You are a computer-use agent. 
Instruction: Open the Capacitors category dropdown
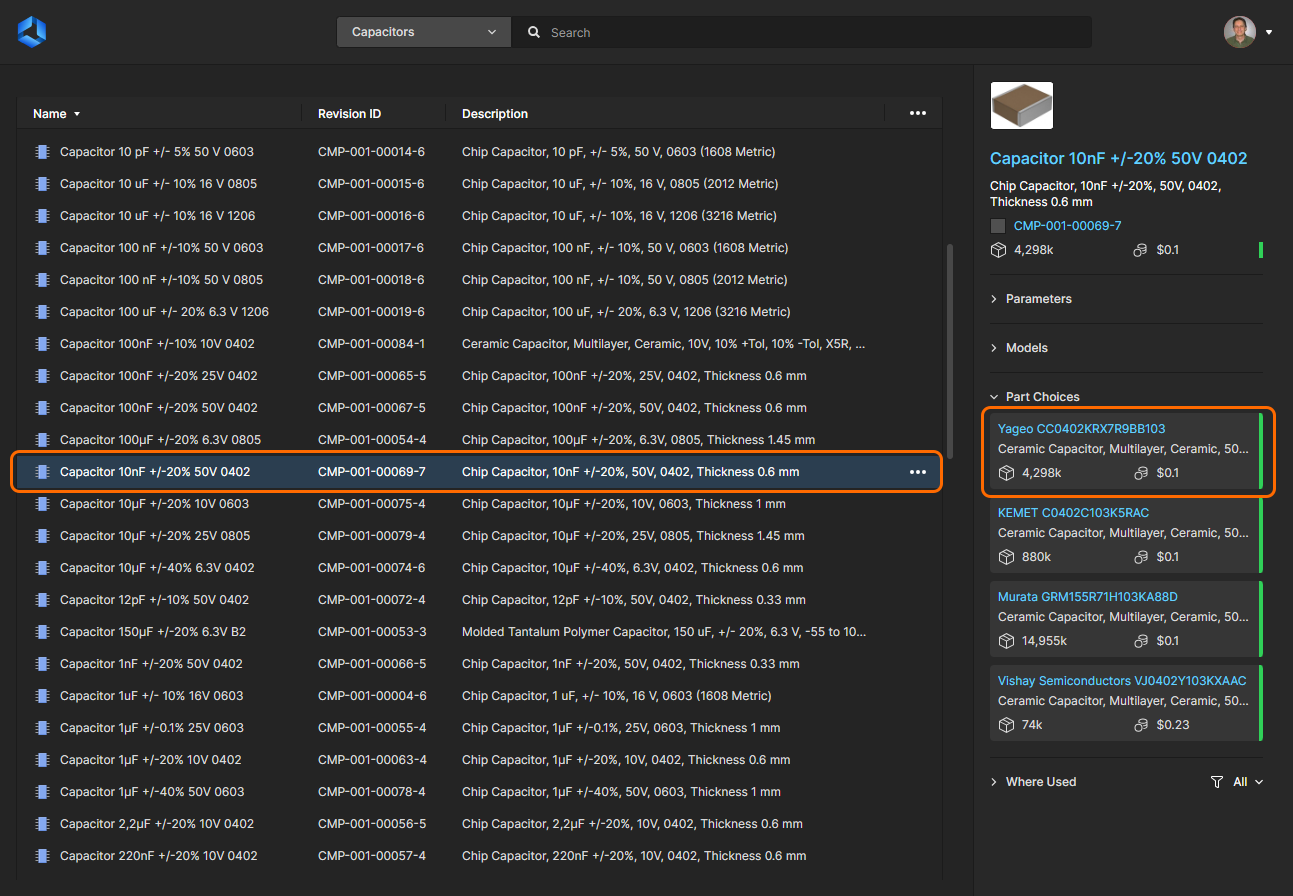(x=424, y=32)
